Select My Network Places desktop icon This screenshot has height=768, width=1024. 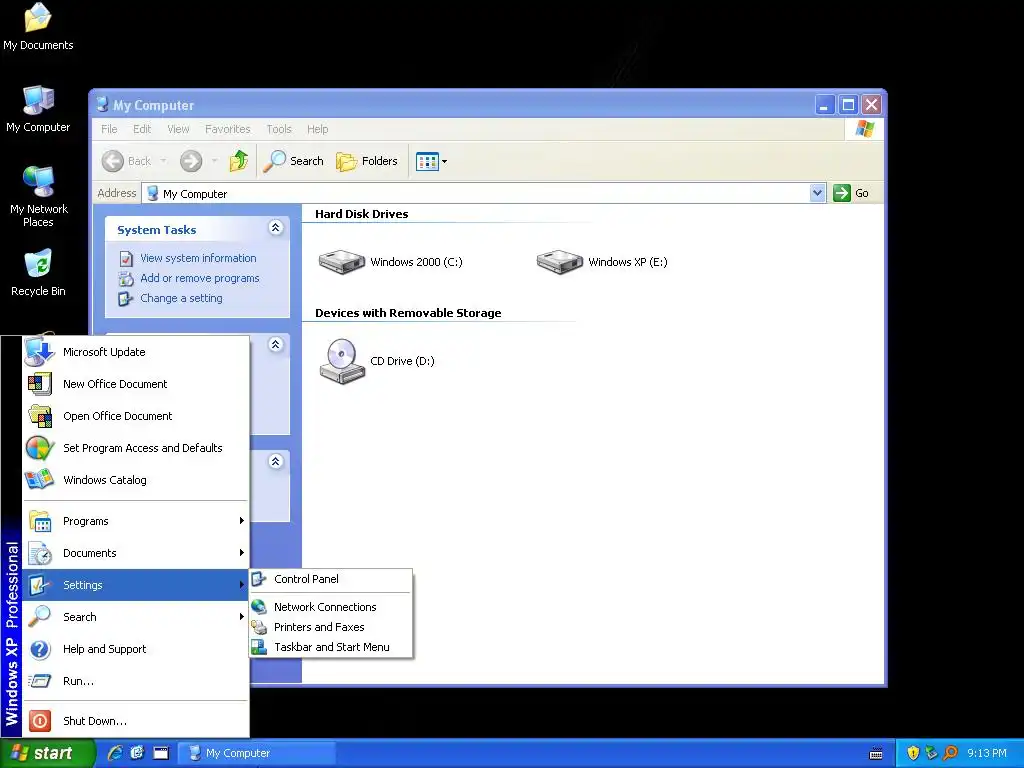click(39, 197)
